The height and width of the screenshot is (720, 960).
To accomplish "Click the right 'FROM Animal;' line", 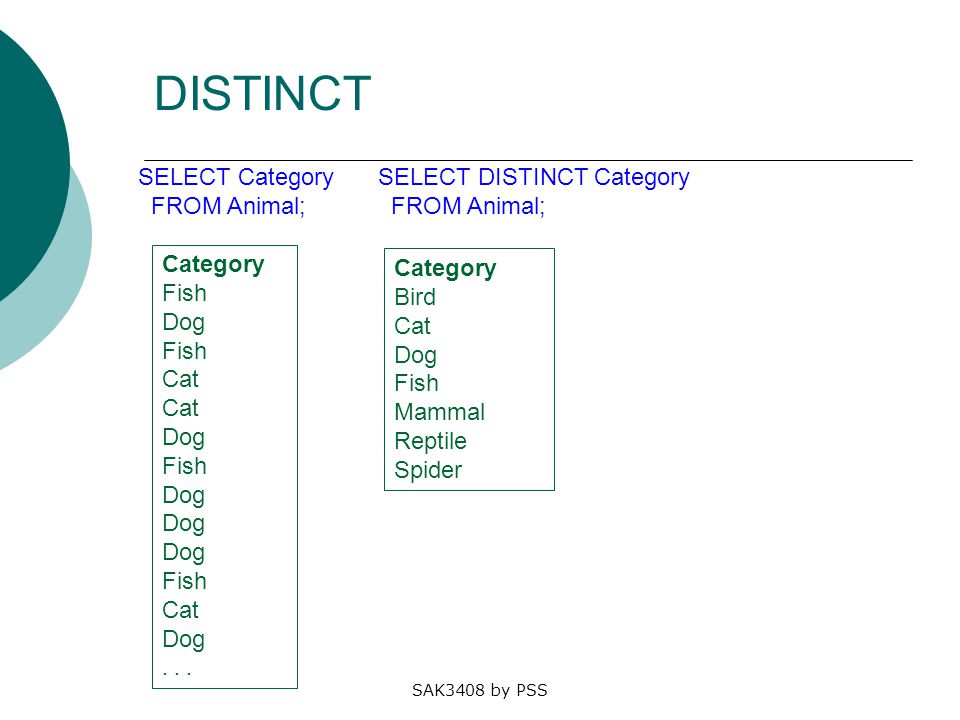I will pos(468,206).
